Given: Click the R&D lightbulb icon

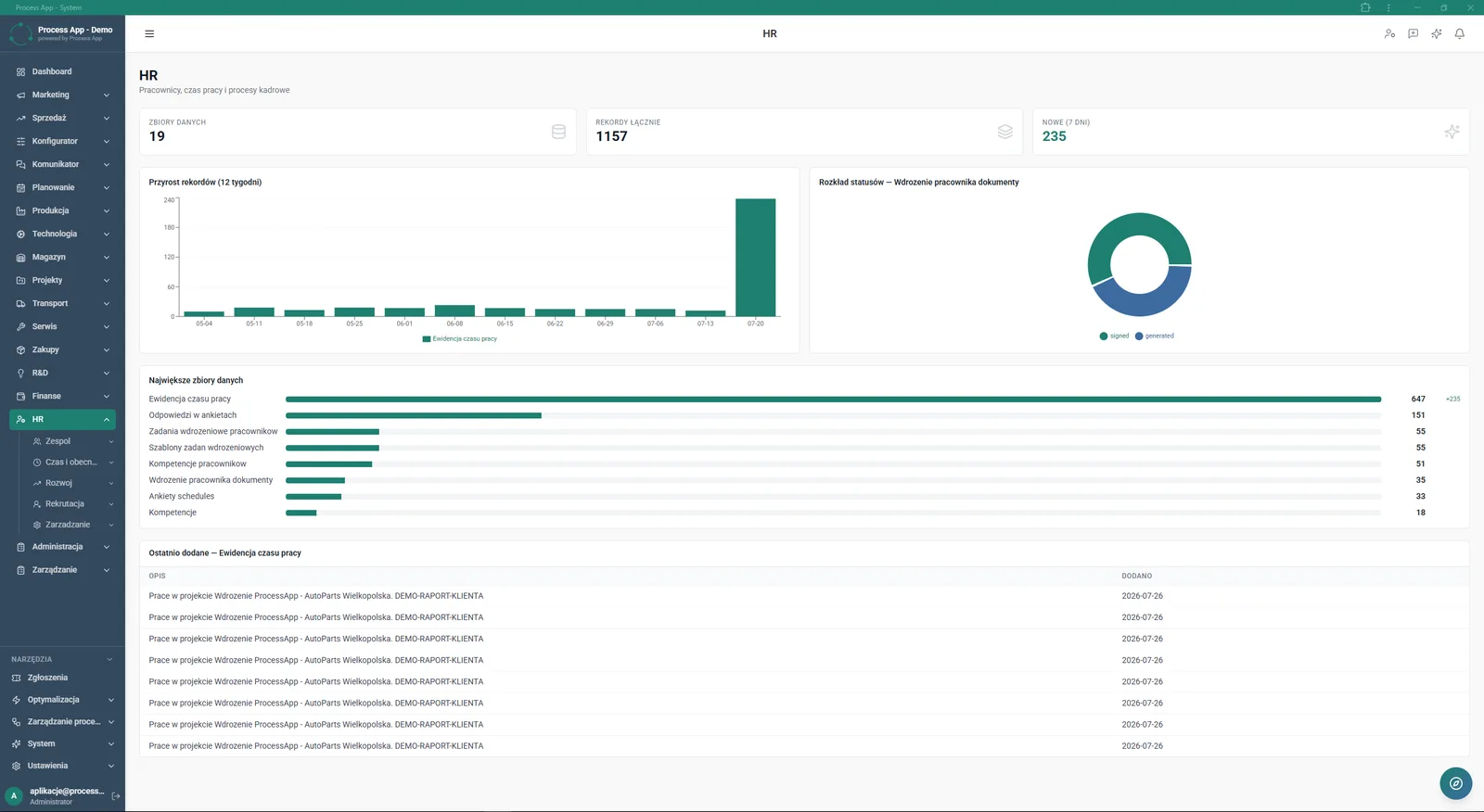Looking at the screenshot, I should point(21,373).
